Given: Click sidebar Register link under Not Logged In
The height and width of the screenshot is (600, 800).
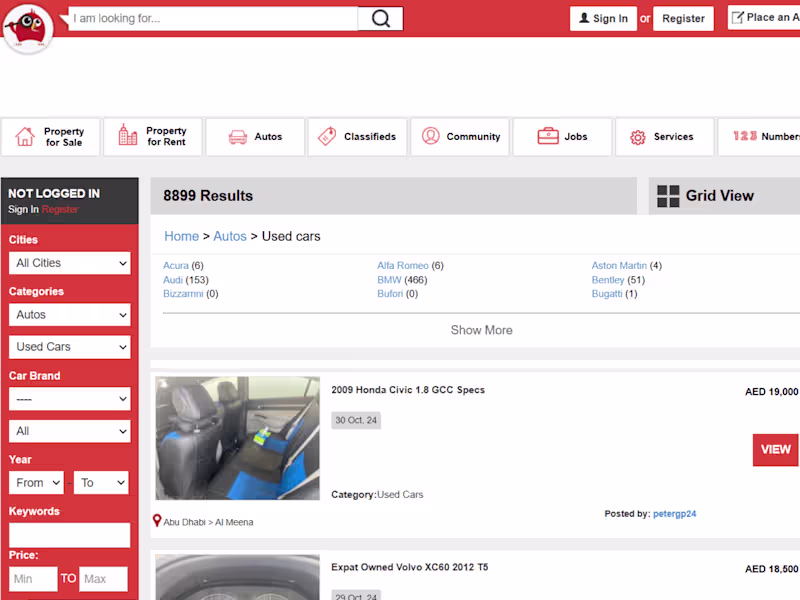Looking at the screenshot, I should pos(60,209).
